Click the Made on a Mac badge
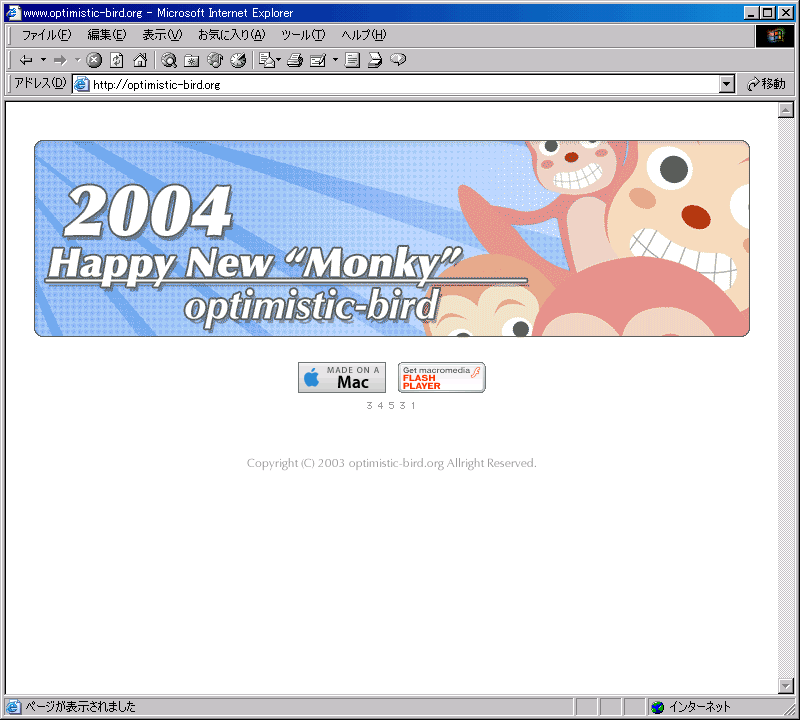The width and height of the screenshot is (800, 720). [x=342, y=378]
